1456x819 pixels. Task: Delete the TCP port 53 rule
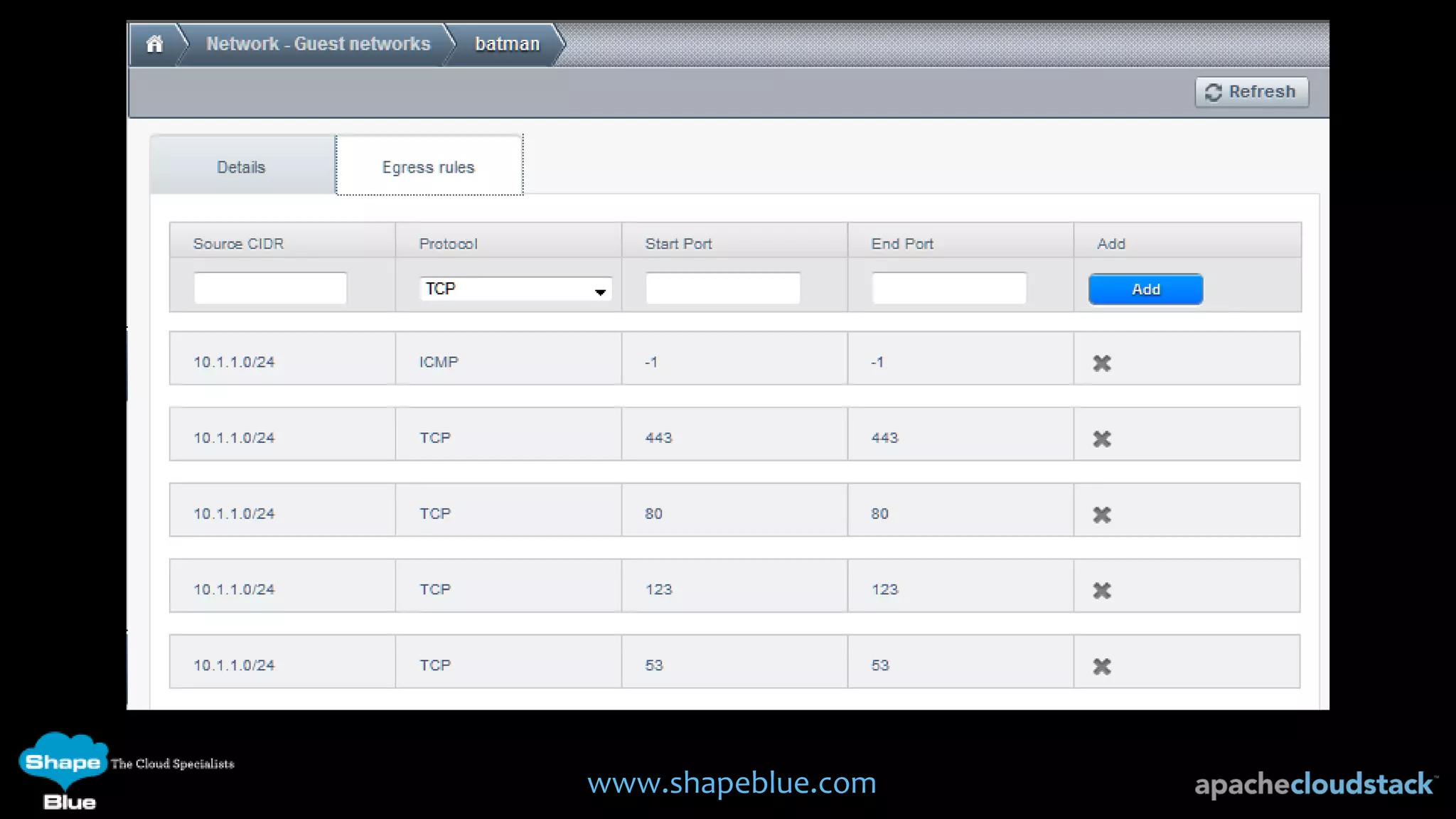(x=1102, y=667)
